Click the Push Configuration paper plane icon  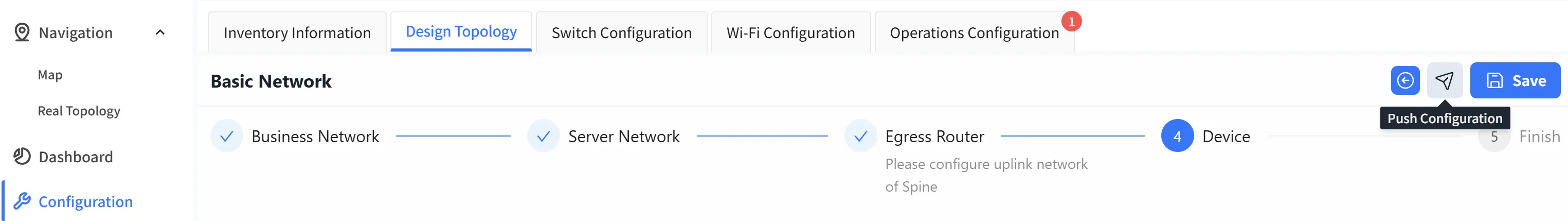tap(1445, 80)
